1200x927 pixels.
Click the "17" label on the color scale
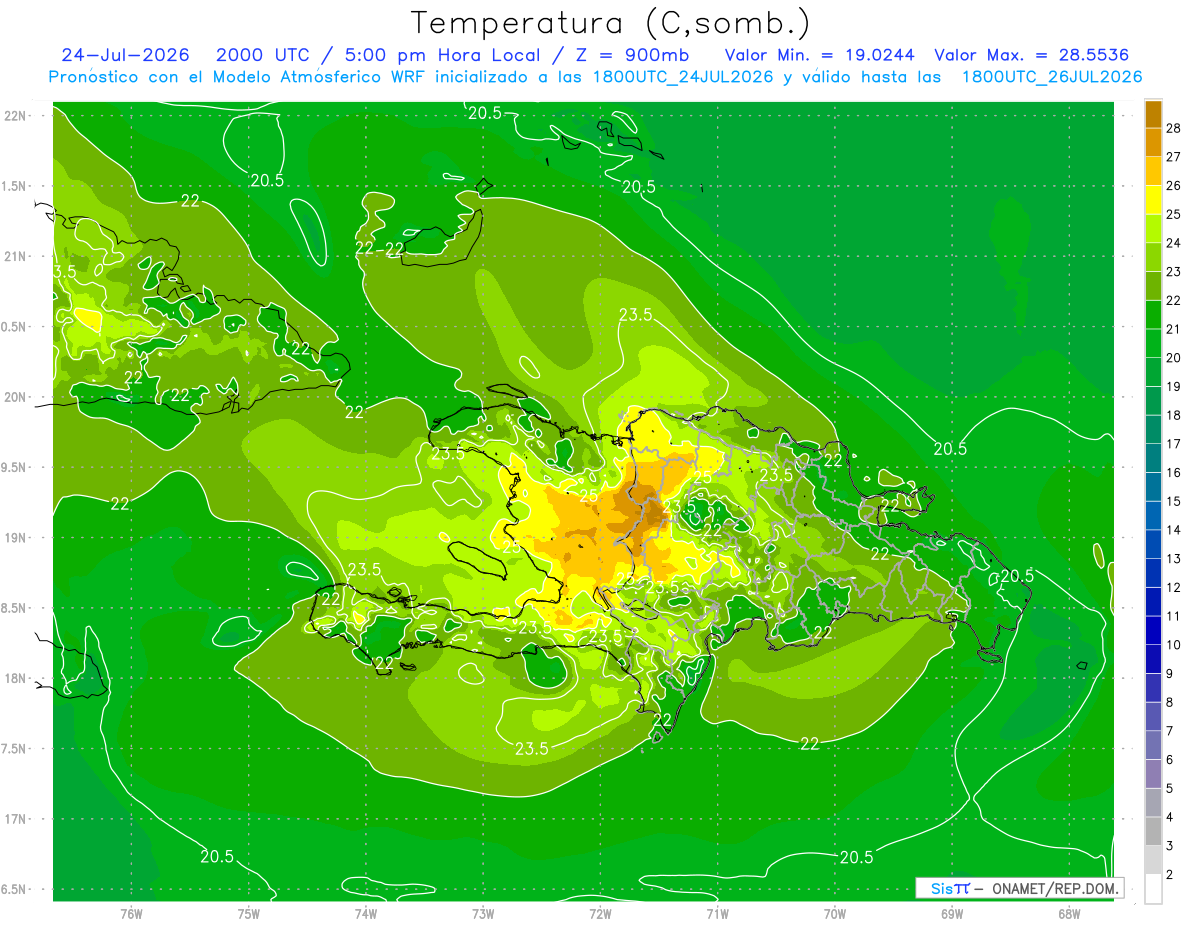point(1174,444)
